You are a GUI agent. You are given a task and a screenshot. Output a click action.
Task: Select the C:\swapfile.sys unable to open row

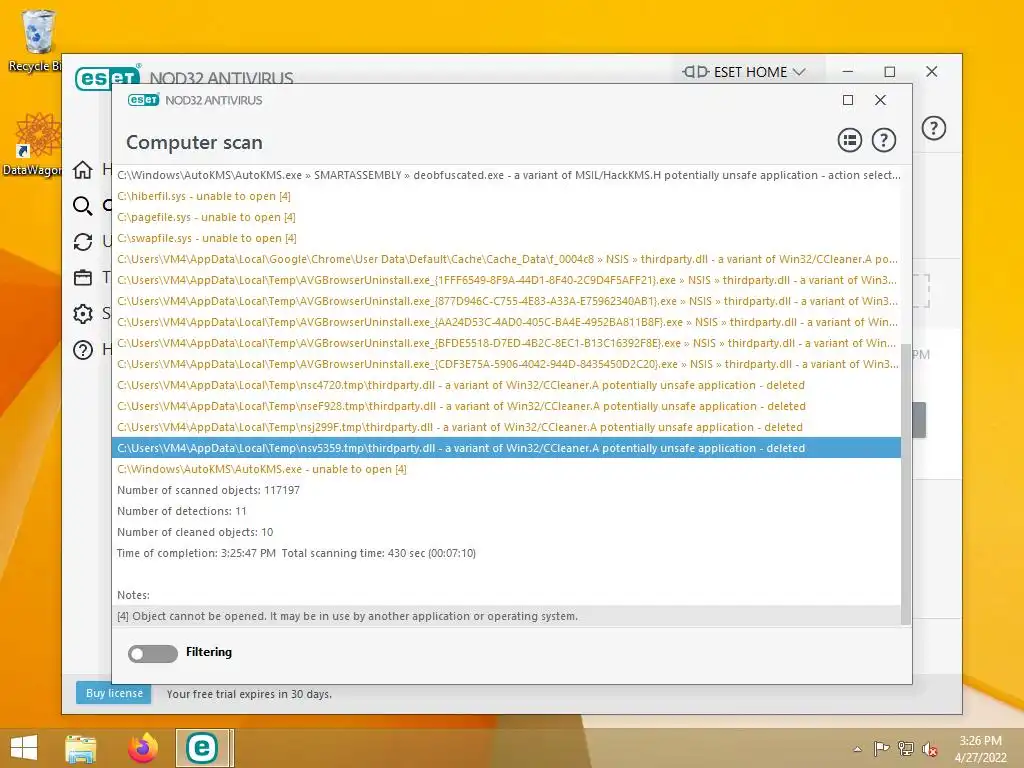(506, 238)
